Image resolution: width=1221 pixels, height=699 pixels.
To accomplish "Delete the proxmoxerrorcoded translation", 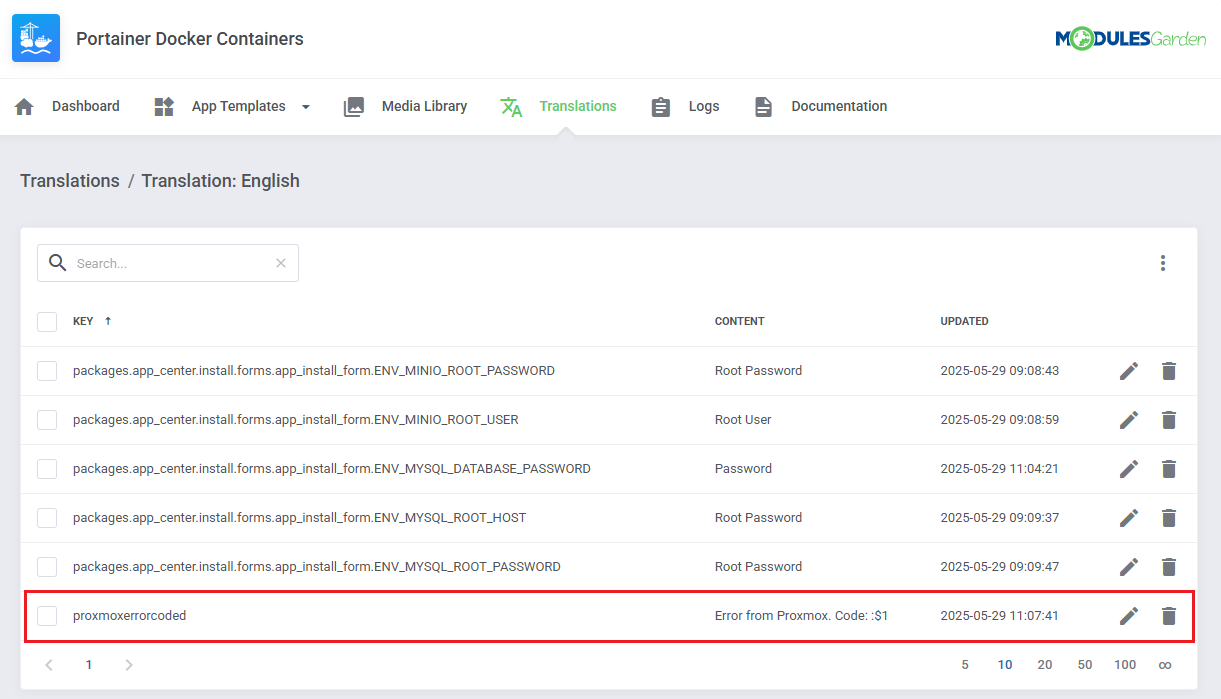I will [x=1169, y=616].
